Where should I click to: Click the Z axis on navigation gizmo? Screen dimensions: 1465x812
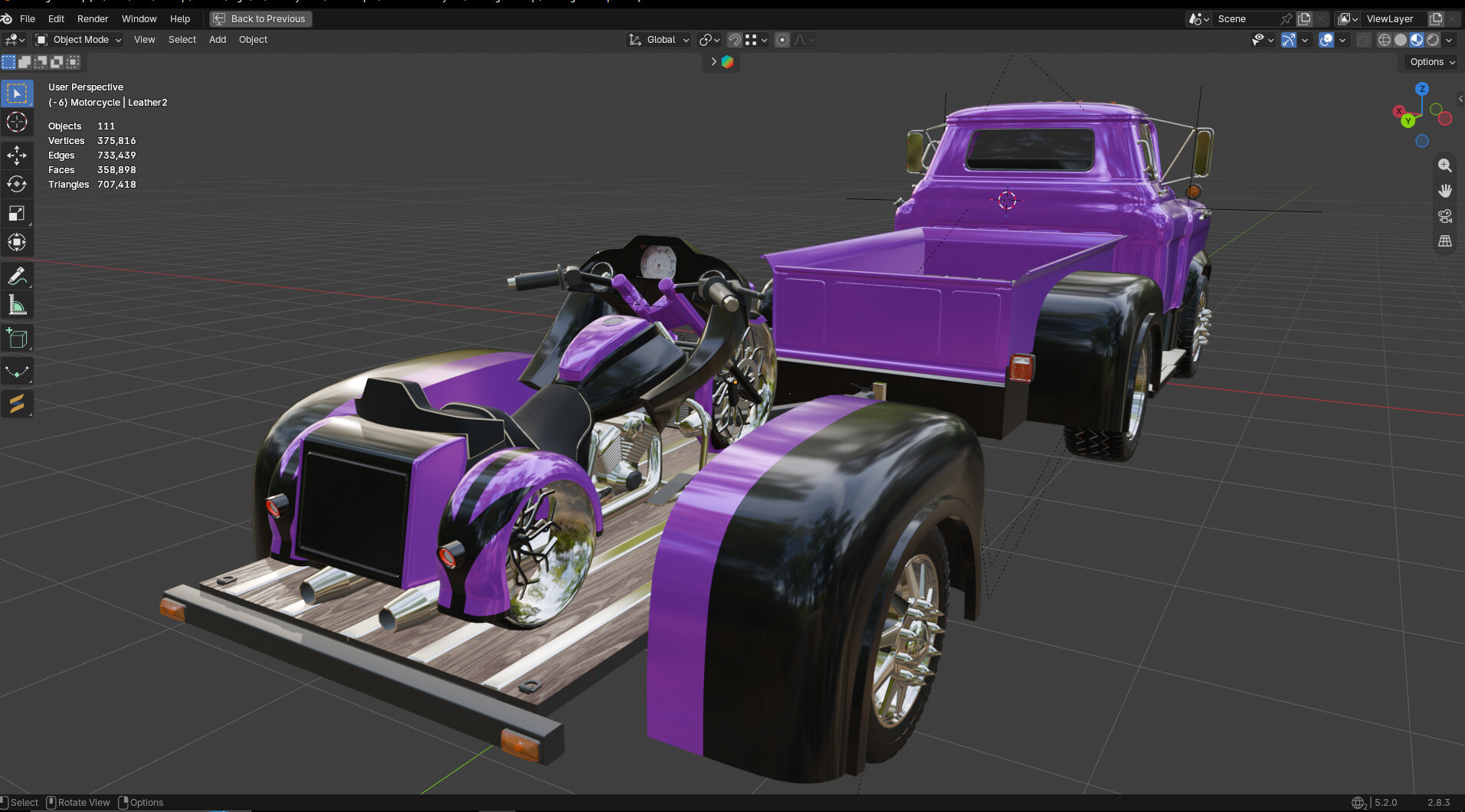point(1422,89)
